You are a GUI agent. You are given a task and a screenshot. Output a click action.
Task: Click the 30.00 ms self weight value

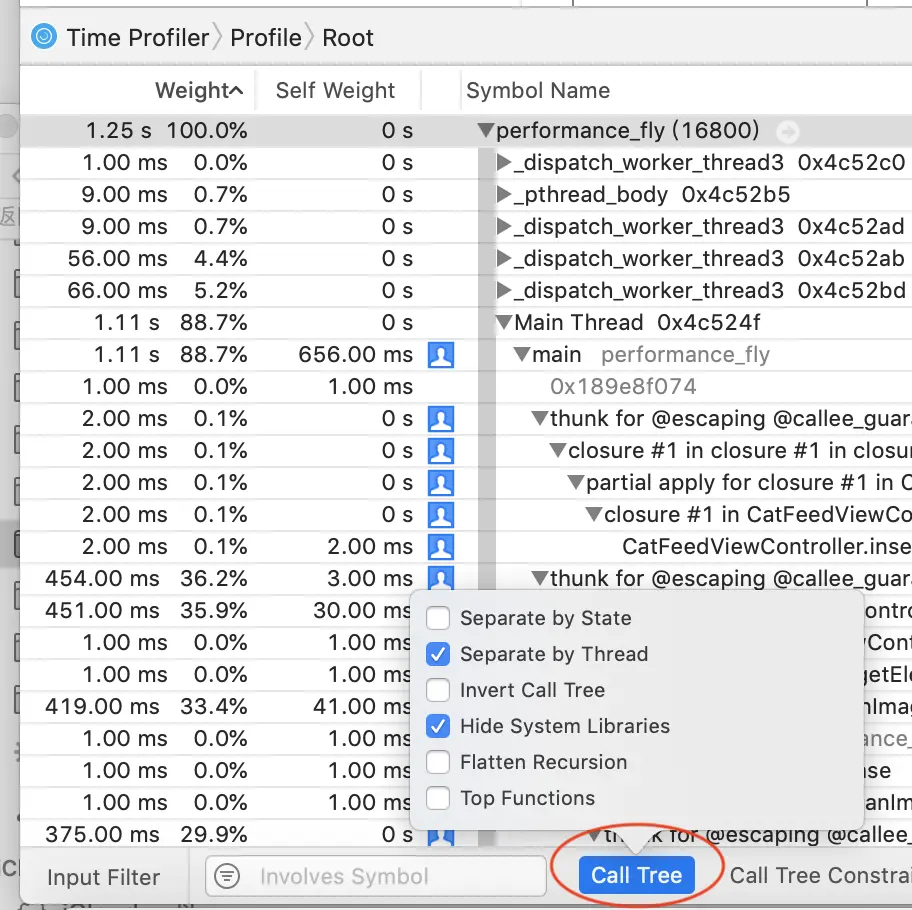(362, 611)
